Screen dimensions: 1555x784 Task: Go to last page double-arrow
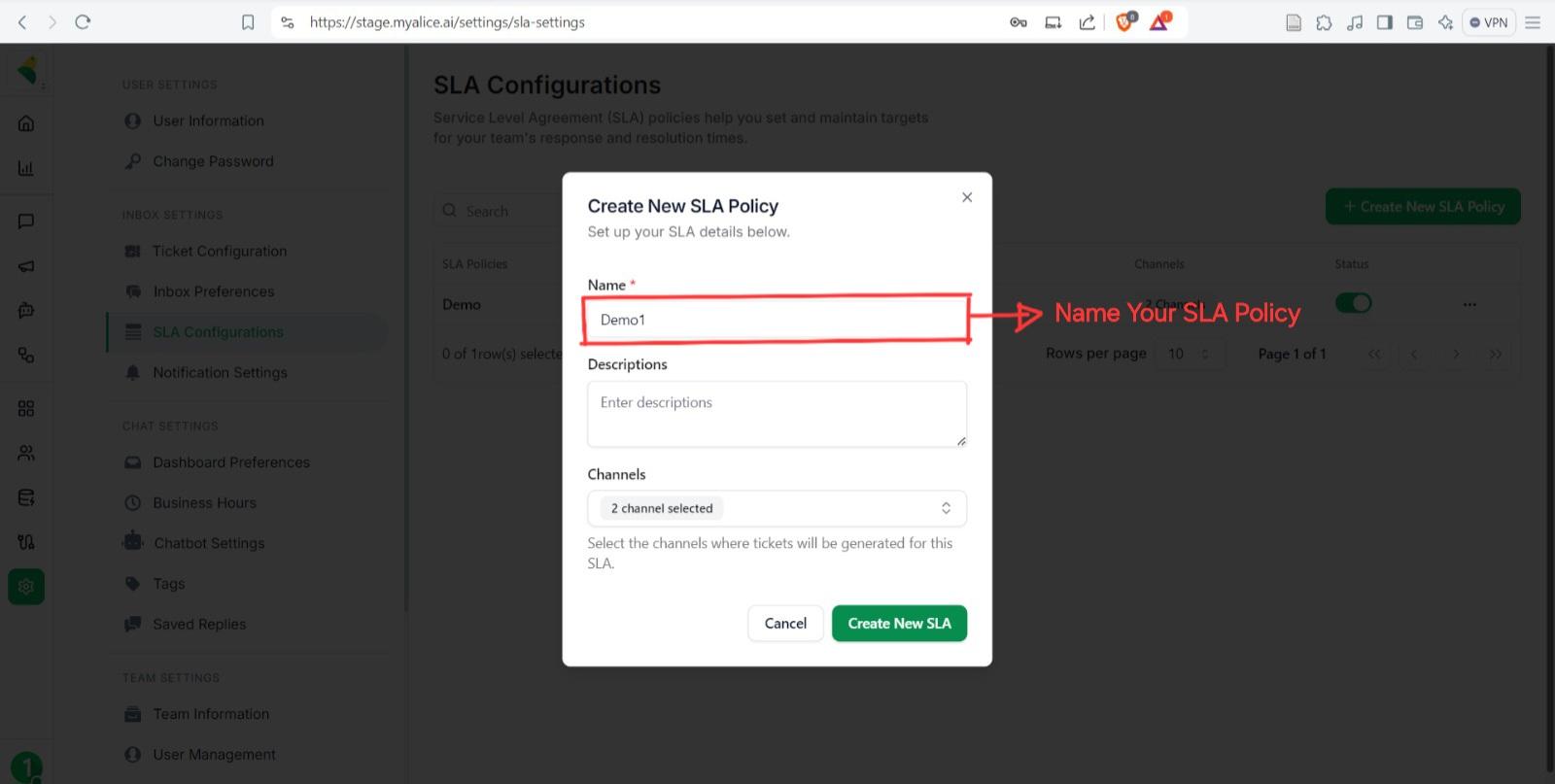(1496, 355)
